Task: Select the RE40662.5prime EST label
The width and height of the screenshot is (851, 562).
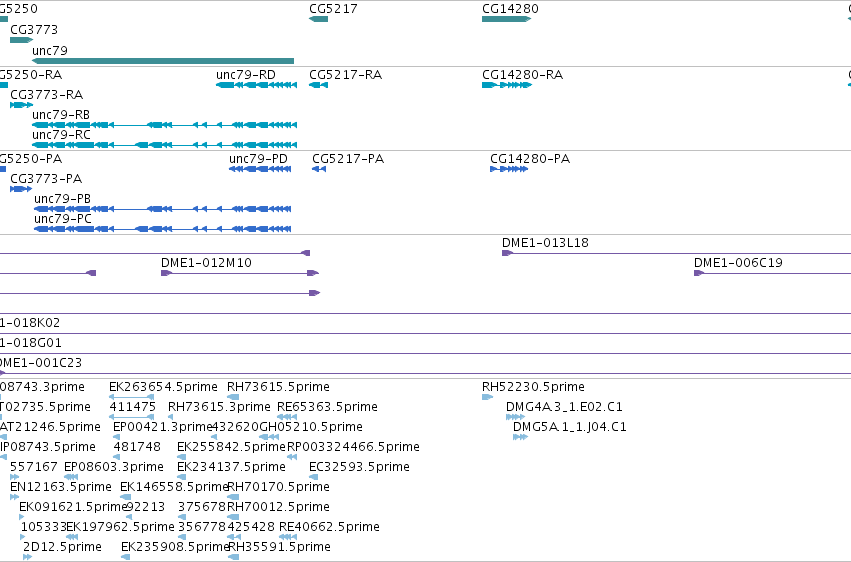Action: (x=329, y=527)
